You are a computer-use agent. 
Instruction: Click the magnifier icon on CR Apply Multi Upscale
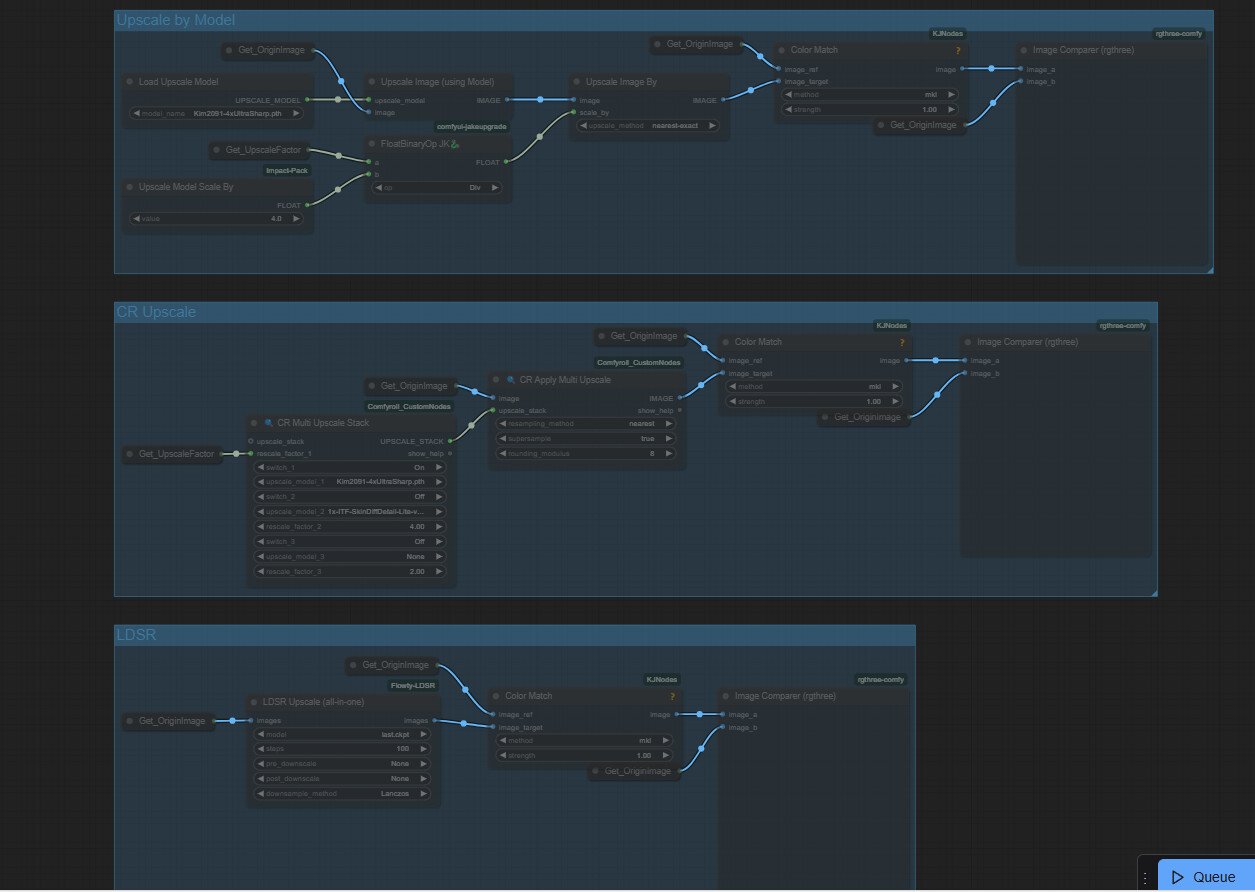[x=510, y=380]
